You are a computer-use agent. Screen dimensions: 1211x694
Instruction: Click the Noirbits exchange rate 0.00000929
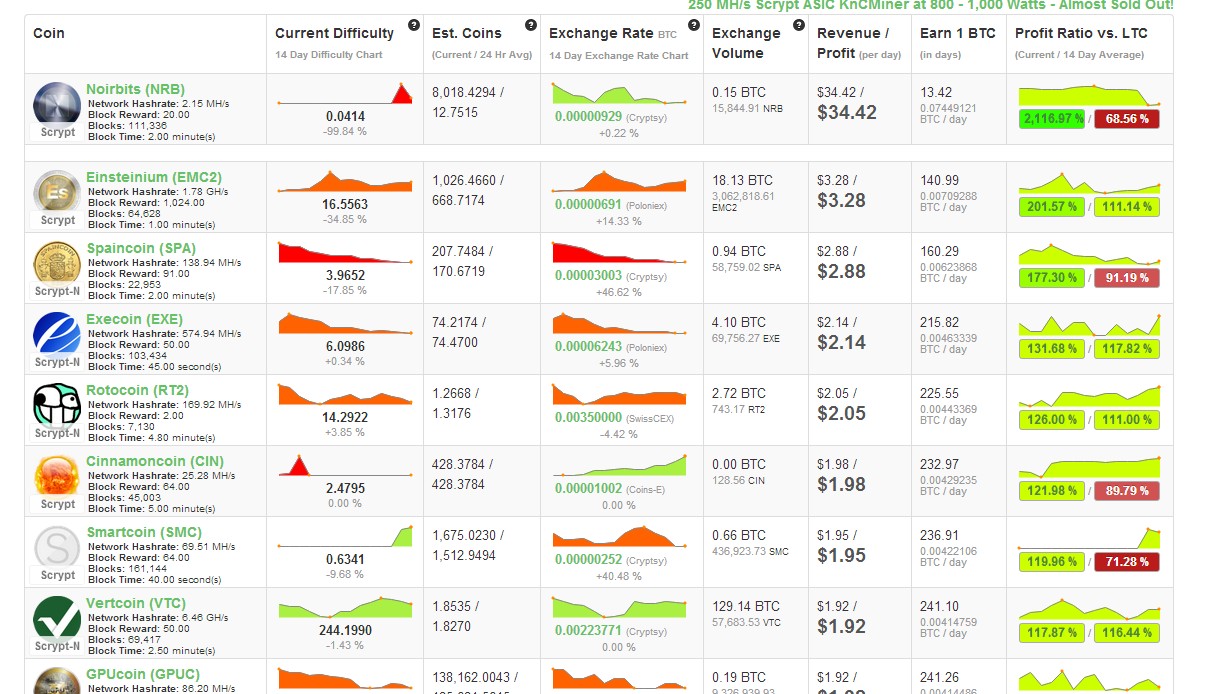tap(589, 117)
